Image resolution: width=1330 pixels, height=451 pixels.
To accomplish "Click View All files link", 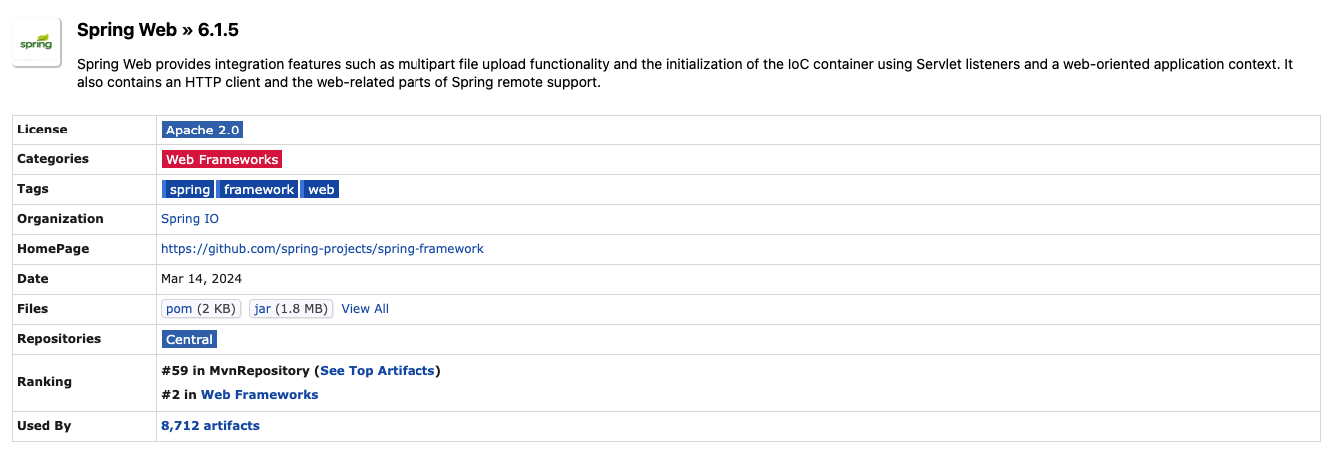I will click(x=365, y=309).
